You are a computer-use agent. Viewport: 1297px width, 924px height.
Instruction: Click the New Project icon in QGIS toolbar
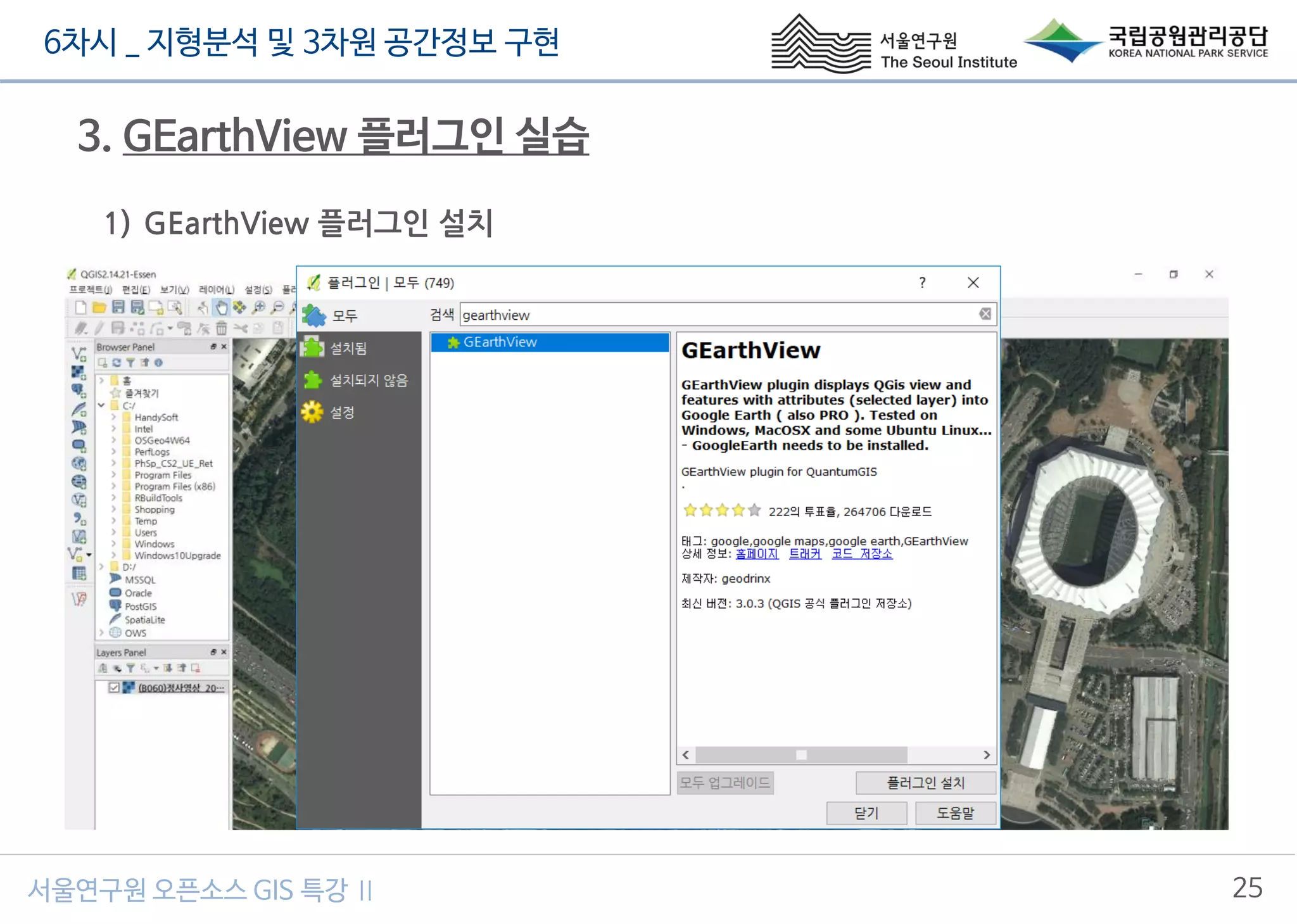click(80, 308)
